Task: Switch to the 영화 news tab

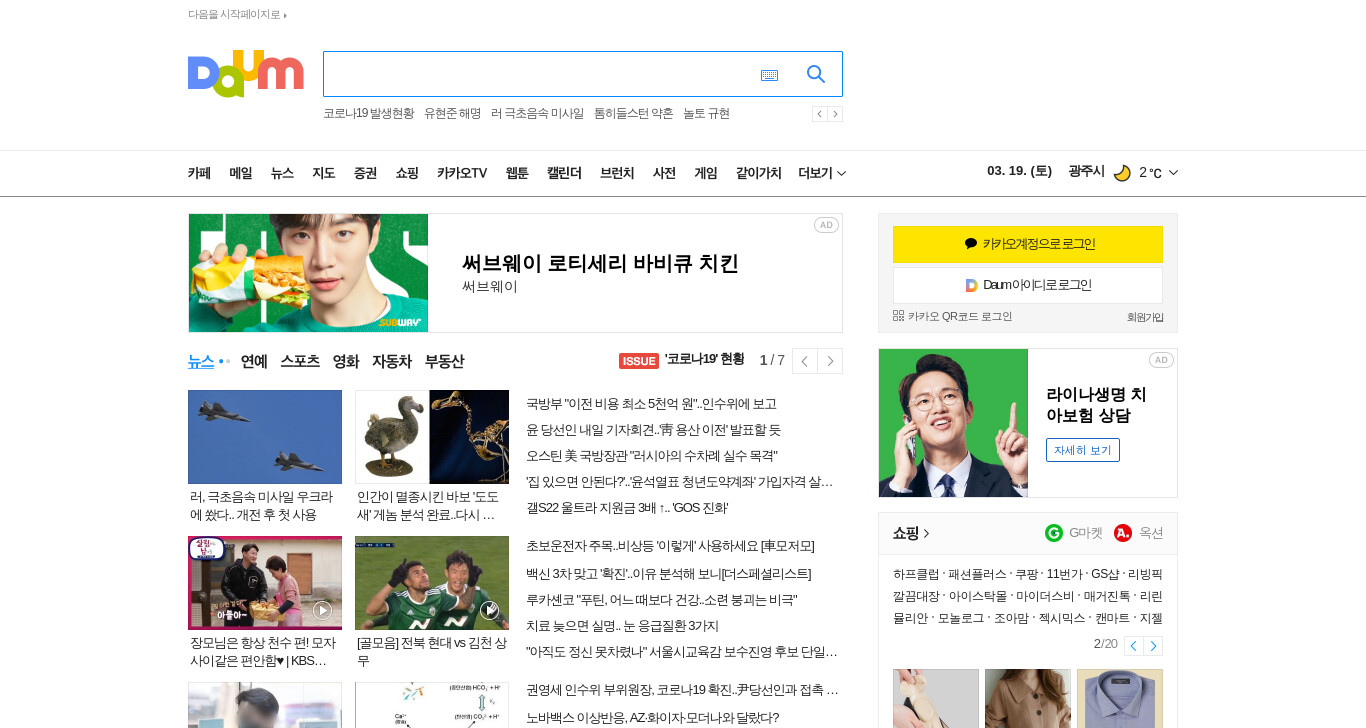Action: tap(346, 361)
